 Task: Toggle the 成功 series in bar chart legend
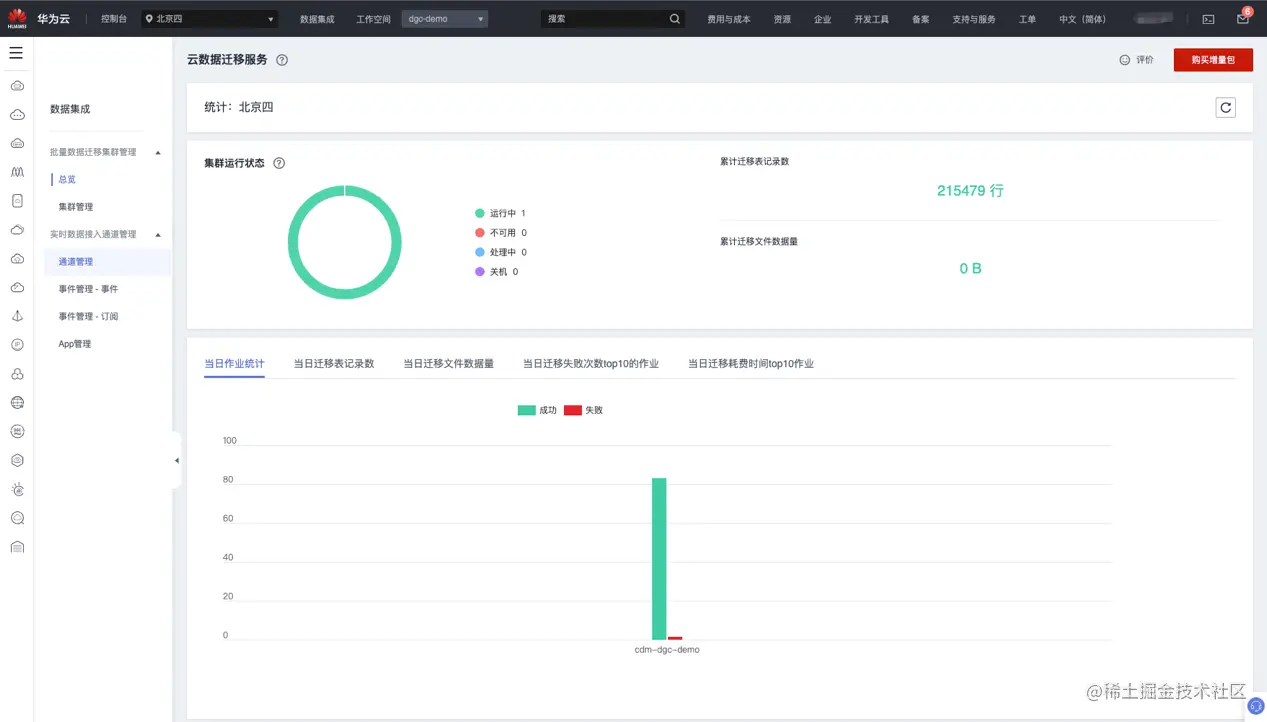tap(537, 410)
